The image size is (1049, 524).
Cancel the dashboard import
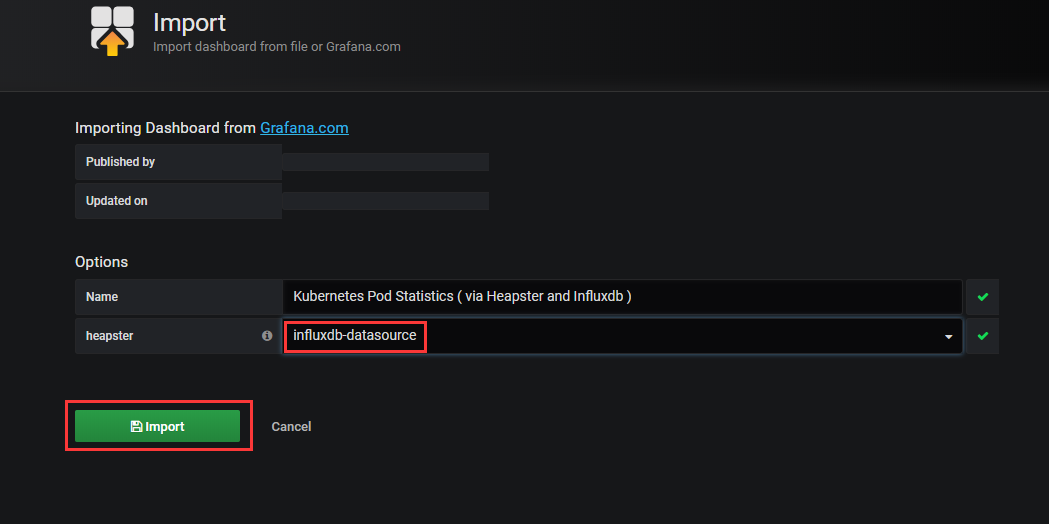point(291,426)
